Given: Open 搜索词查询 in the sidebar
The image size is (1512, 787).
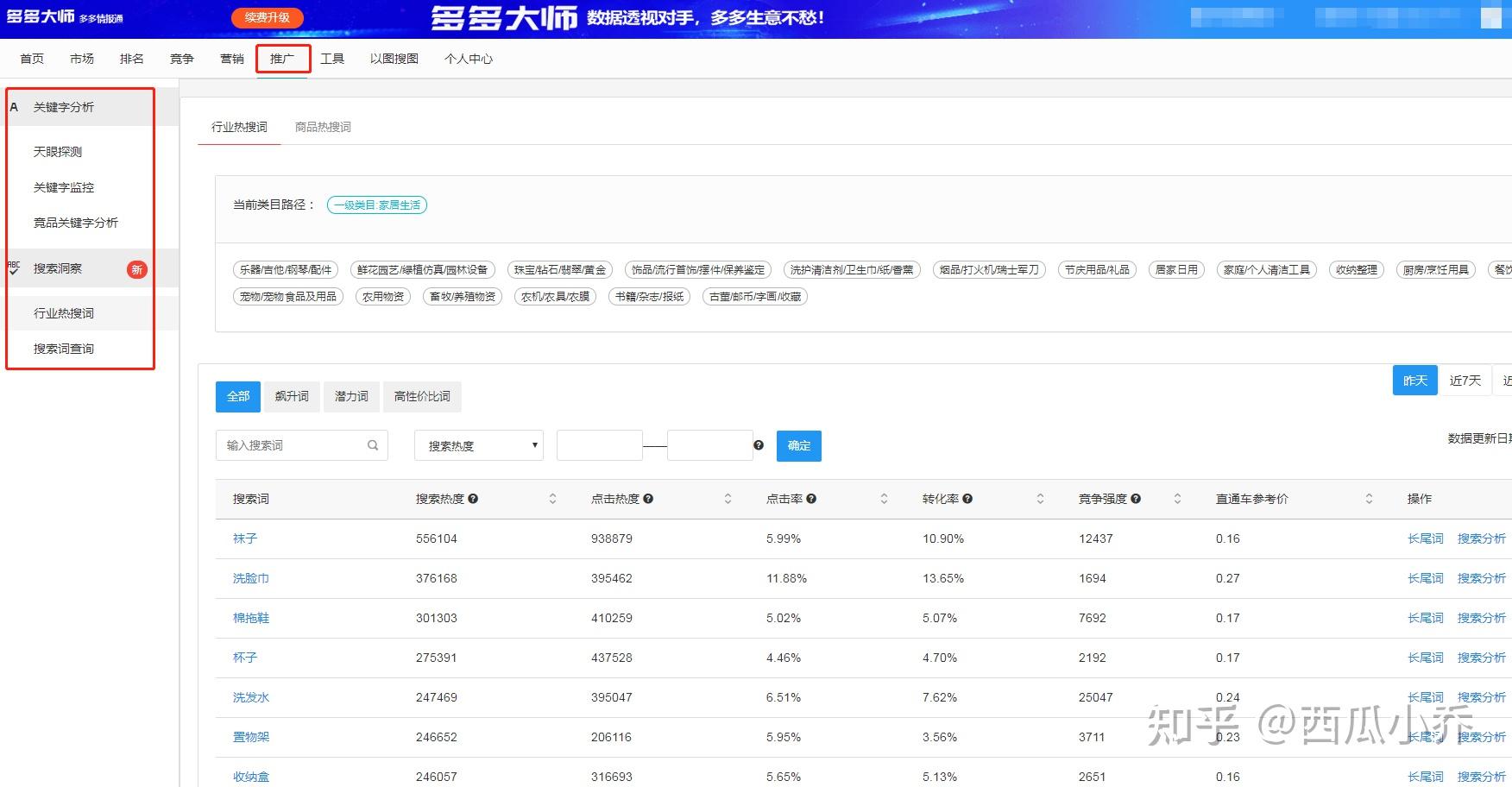Looking at the screenshot, I should [x=64, y=349].
